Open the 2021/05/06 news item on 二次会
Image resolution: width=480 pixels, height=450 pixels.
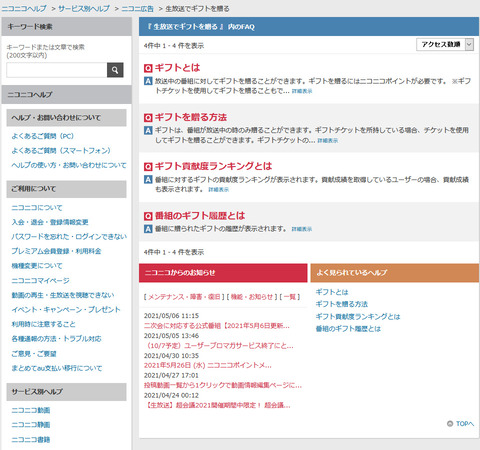(x=217, y=326)
